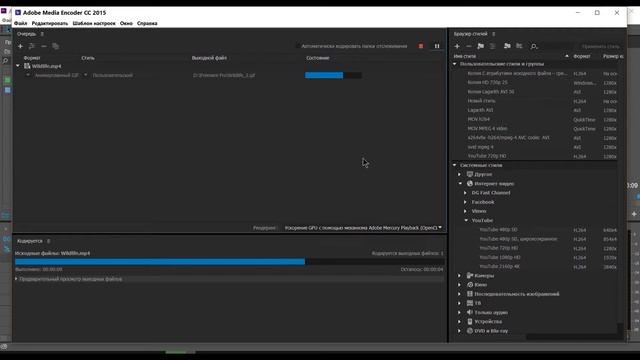Click the speaker icon beside Только аудио
640x360 pixels.
click(x=470, y=312)
